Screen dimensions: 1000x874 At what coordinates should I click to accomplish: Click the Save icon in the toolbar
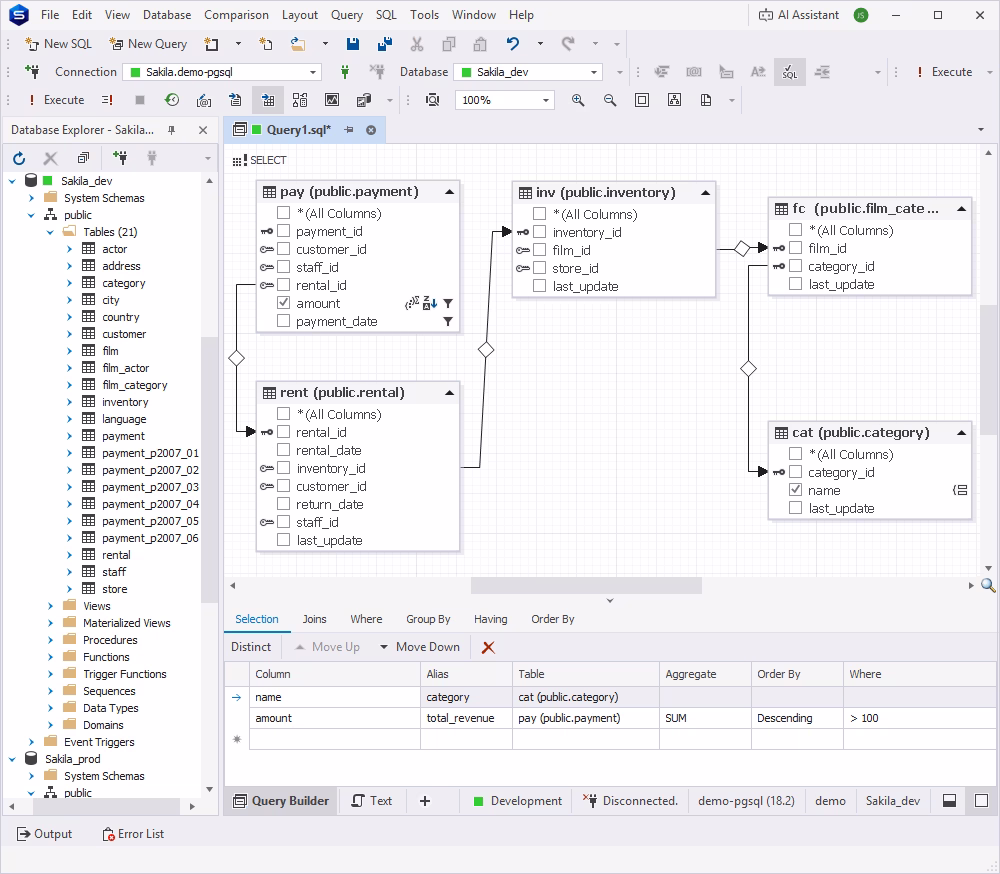(x=353, y=44)
